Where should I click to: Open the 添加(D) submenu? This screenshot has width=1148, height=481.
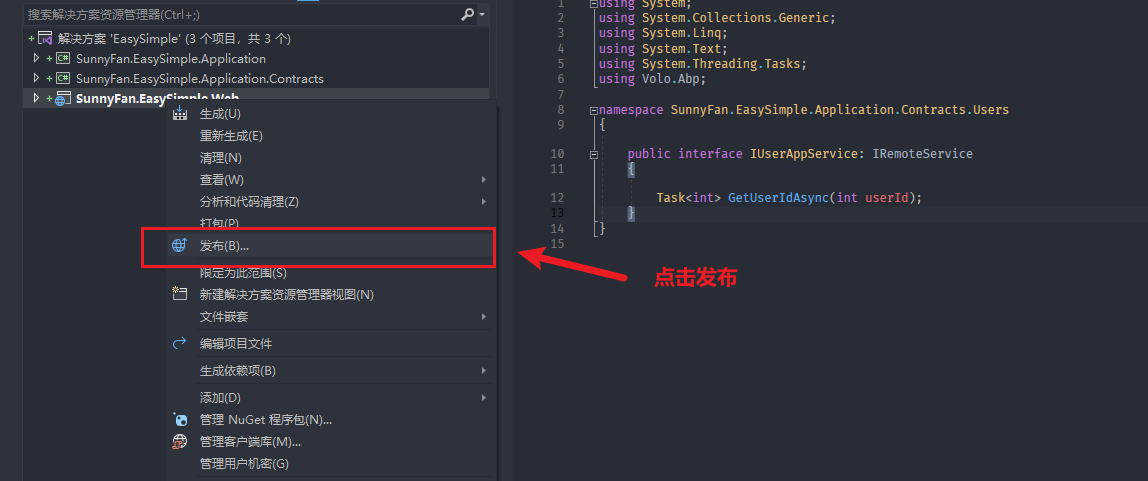pos(331,398)
